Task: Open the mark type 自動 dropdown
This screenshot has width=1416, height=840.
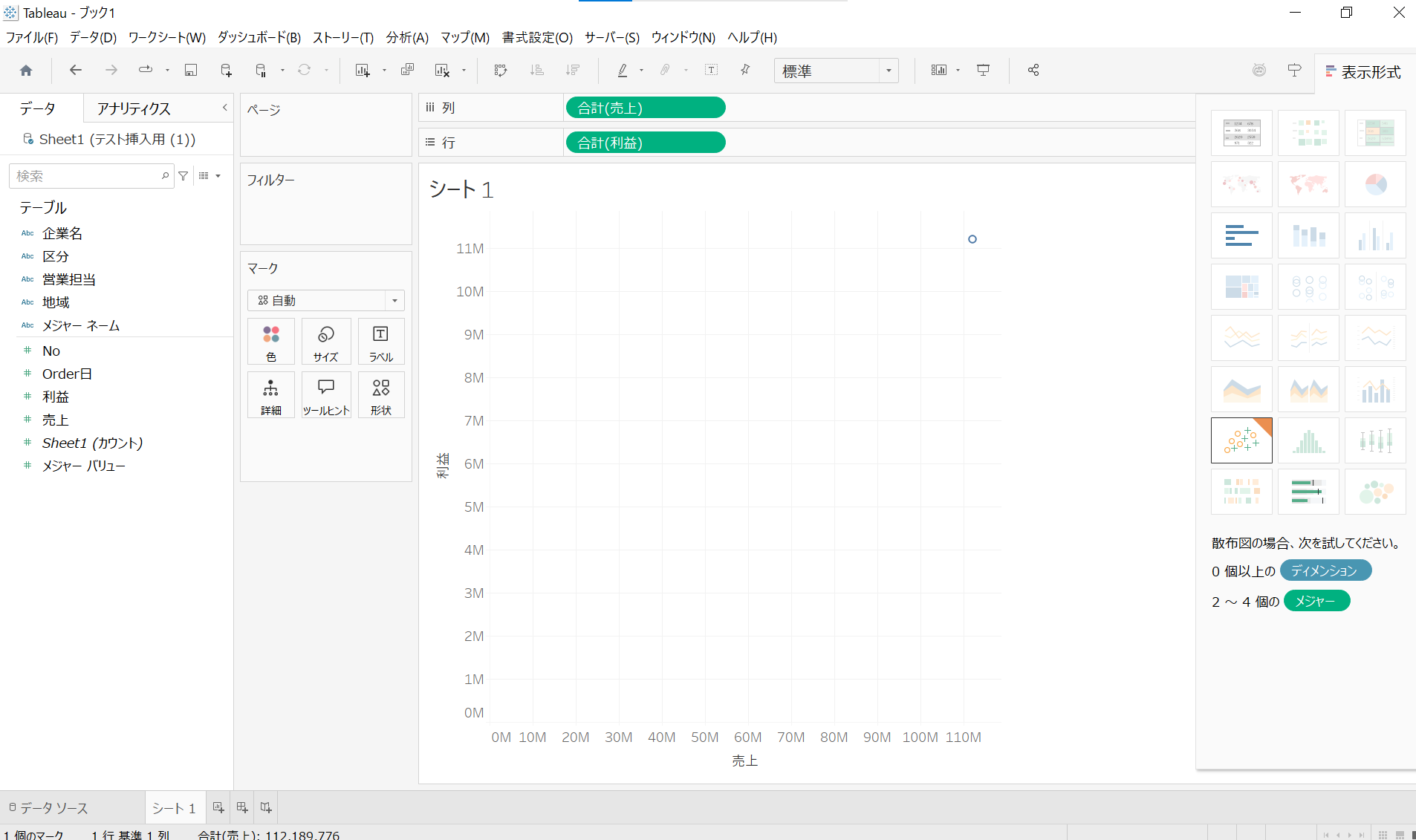Action: coord(325,300)
